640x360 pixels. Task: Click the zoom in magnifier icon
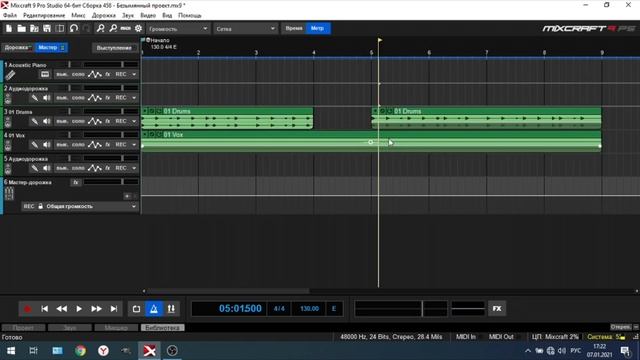click(x=100, y=29)
